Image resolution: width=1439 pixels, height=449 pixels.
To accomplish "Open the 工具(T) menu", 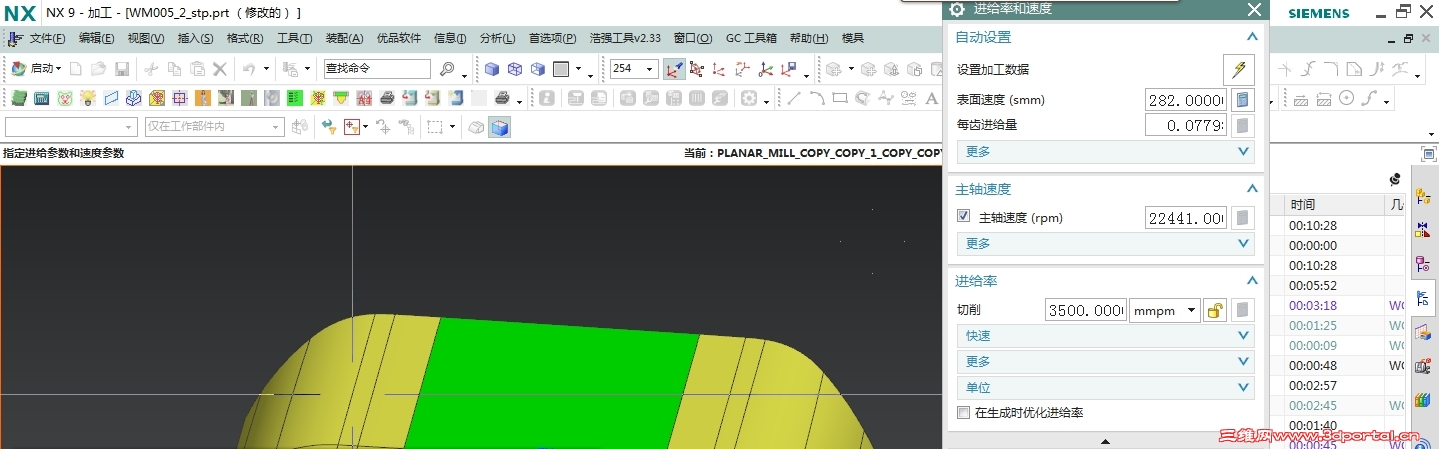I will (294, 38).
